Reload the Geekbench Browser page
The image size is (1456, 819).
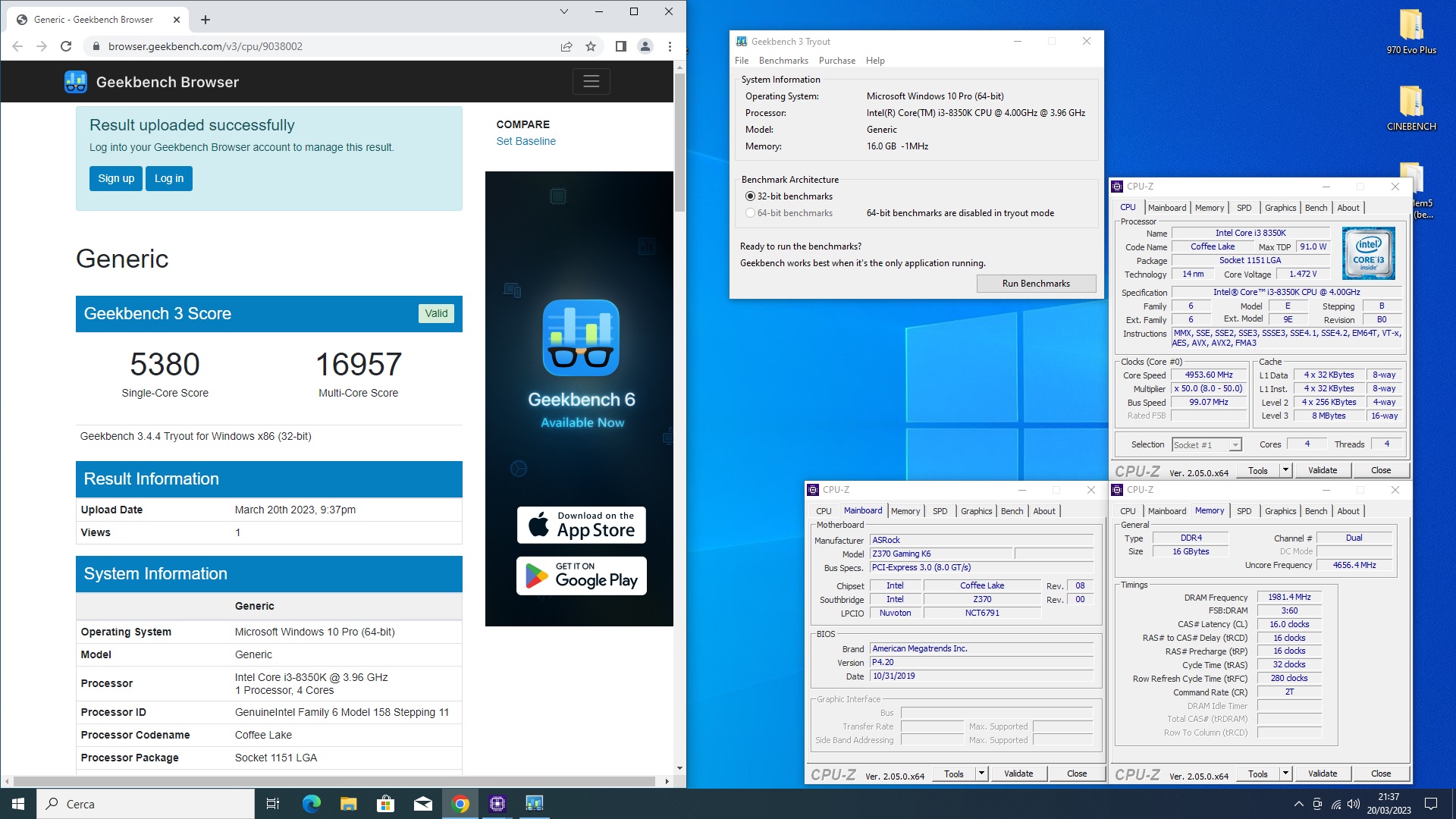point(66,46)
